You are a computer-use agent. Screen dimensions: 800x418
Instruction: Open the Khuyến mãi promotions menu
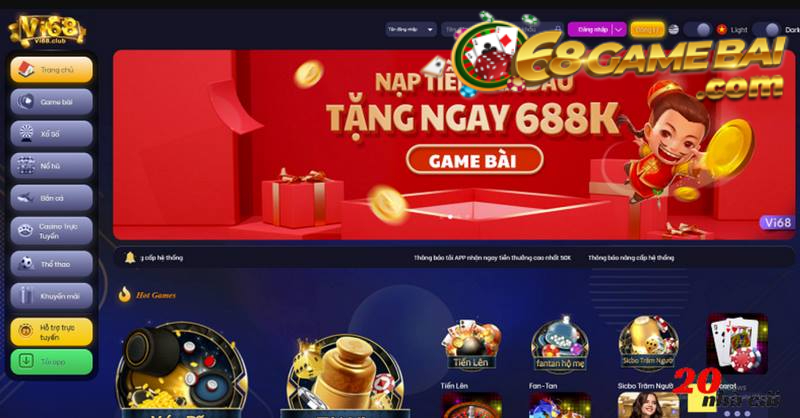coord(52,296)
